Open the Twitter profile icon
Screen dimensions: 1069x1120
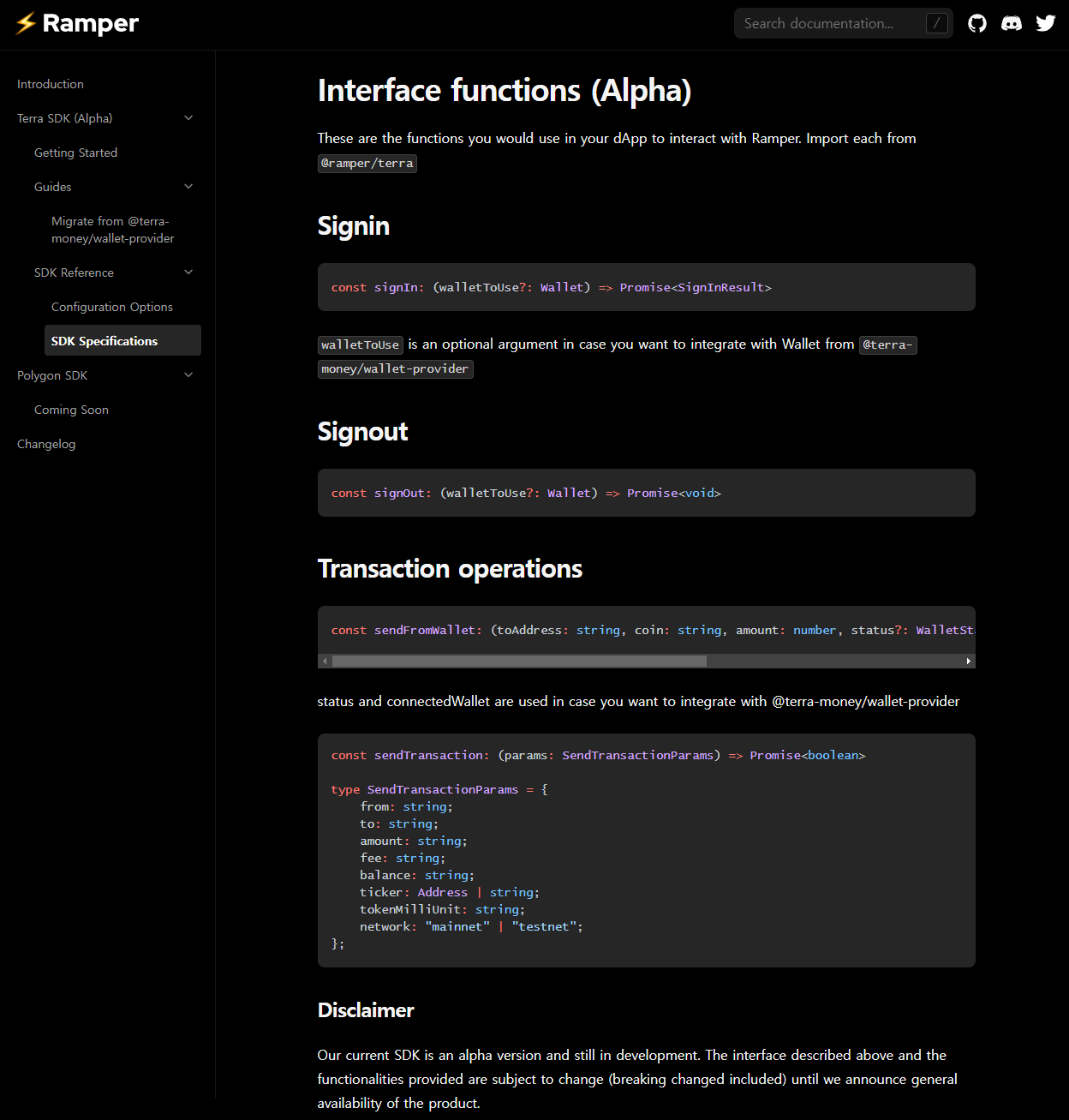tap(1046, 23)
